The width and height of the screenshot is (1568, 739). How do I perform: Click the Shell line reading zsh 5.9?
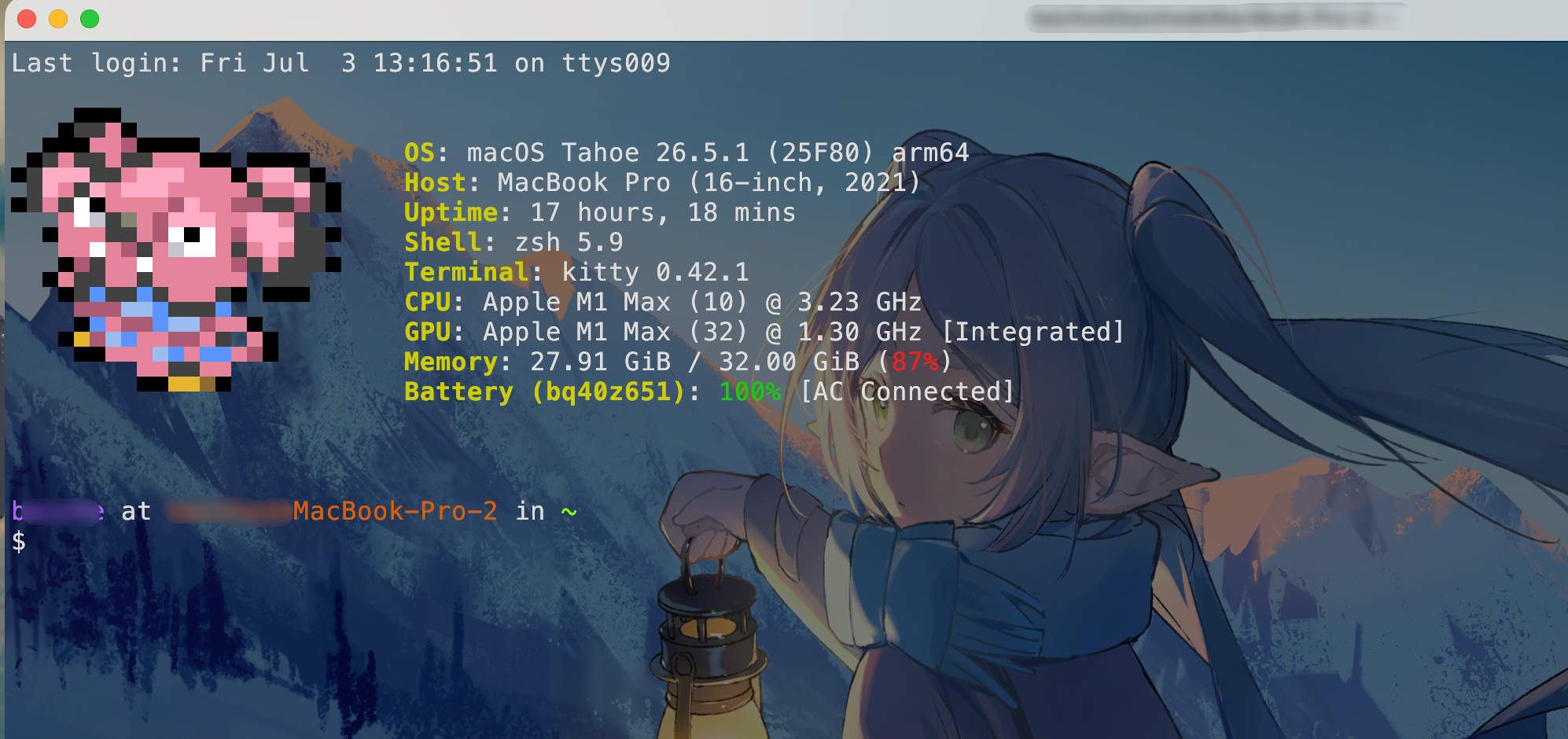pyautogui.click(x=513, y=242)
